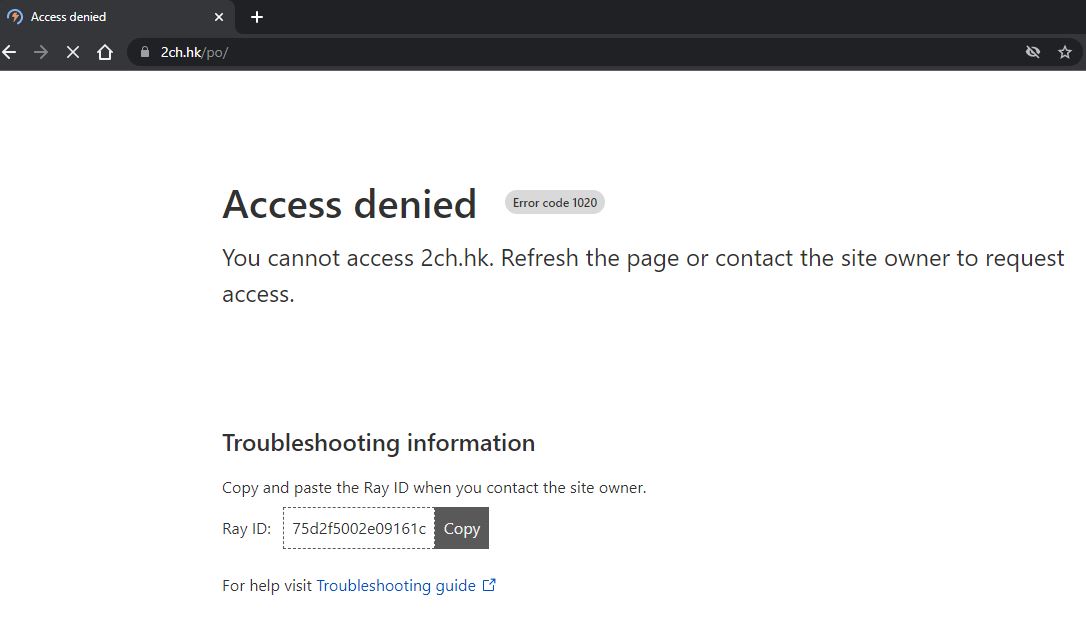Click the Access denied heading
The width and height of the screenshot is (1086, 624).
coord(349,204)
